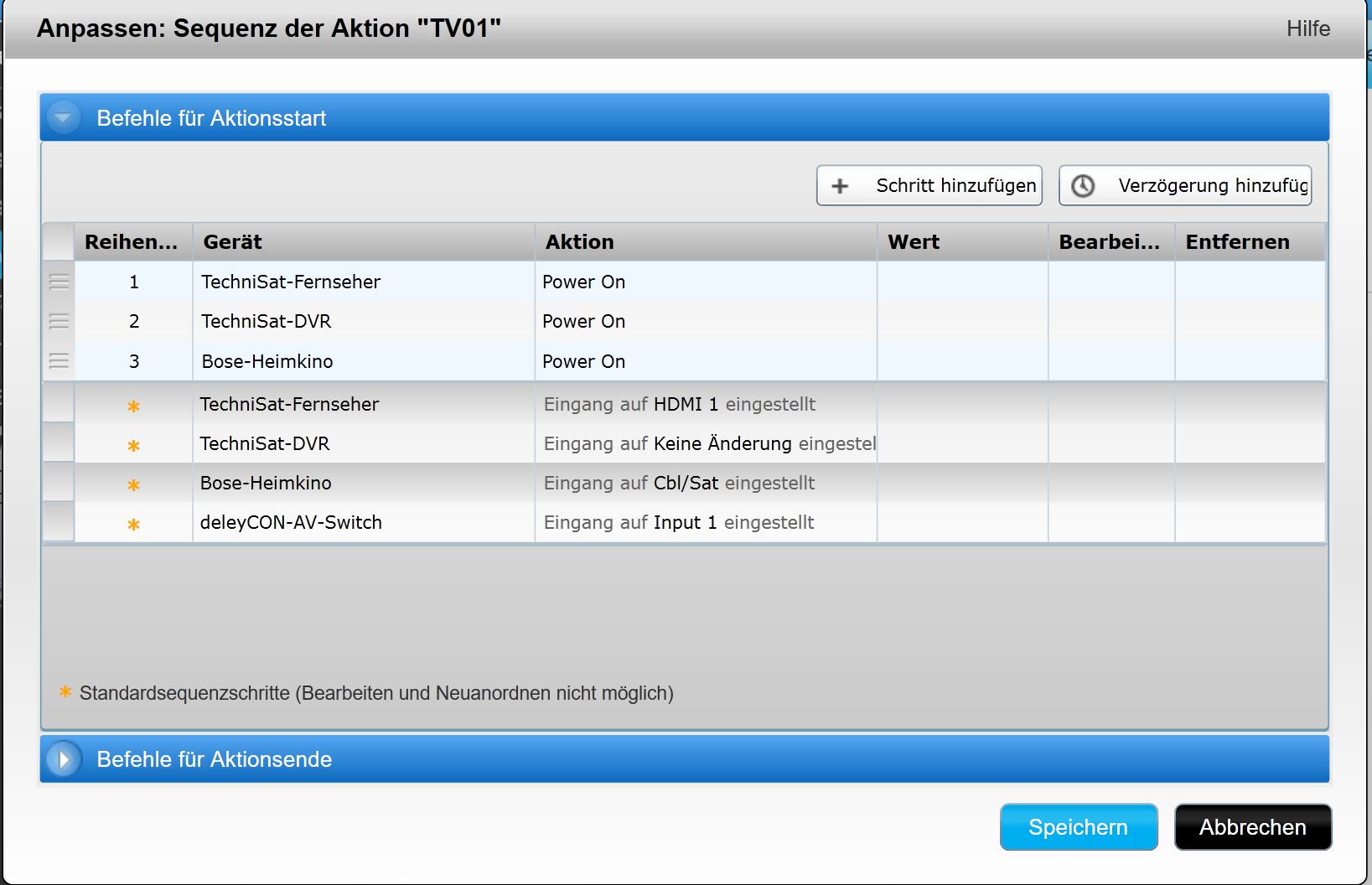
Task: Click the Wert column header
Action: tap(961, 242)
